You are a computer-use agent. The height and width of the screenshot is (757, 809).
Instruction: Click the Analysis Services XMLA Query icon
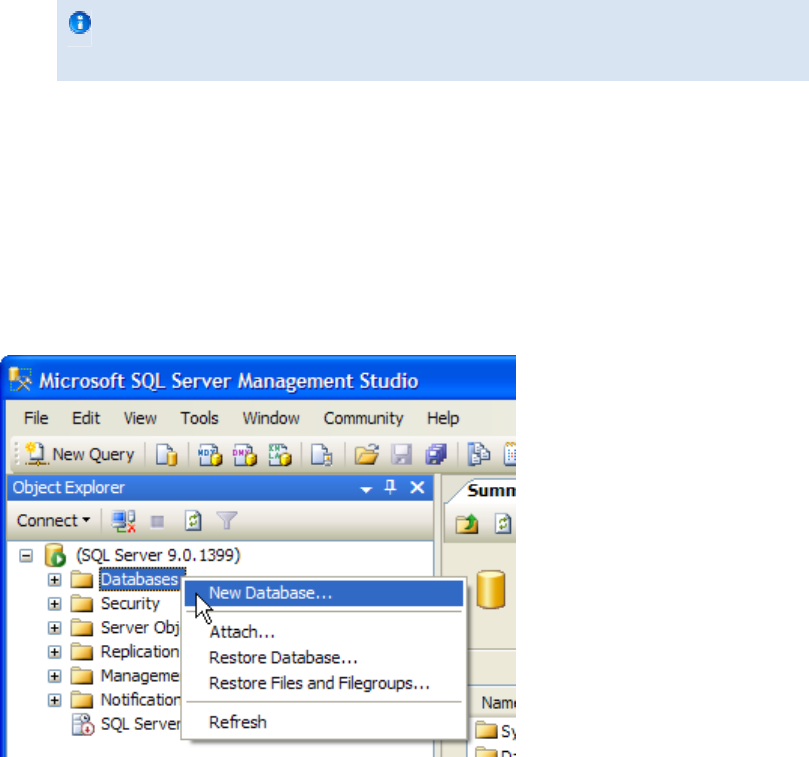(280, 455)
